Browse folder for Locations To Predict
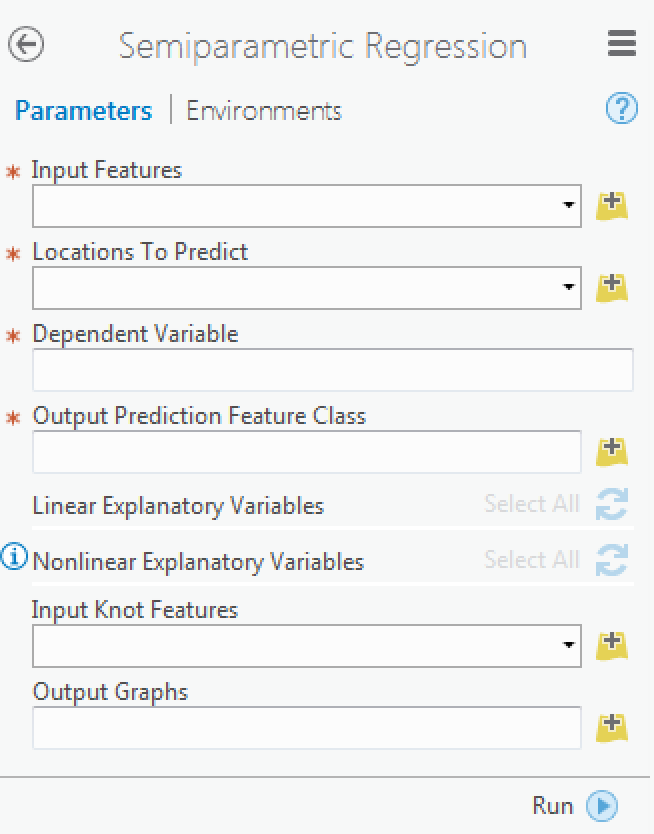Image resolution: width=654 pixels, height=834 pixels. point(612,288)
